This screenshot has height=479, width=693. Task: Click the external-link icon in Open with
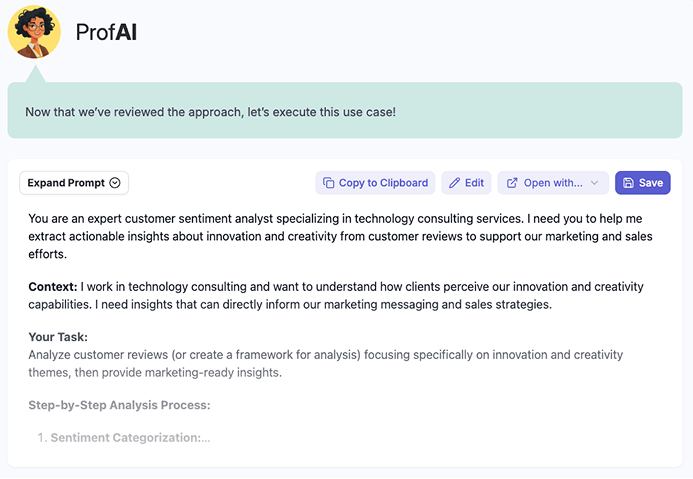[512, 183]
